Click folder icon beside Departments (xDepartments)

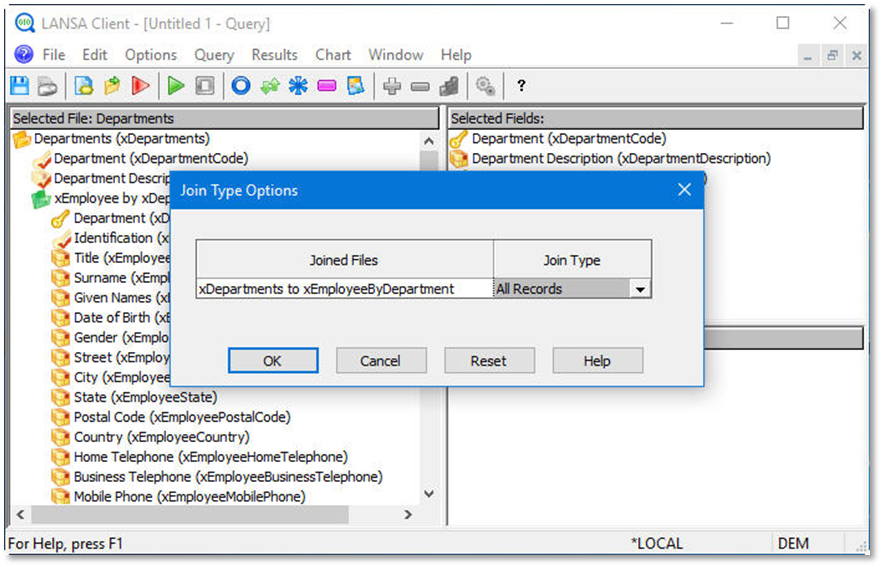pos(22,139)
